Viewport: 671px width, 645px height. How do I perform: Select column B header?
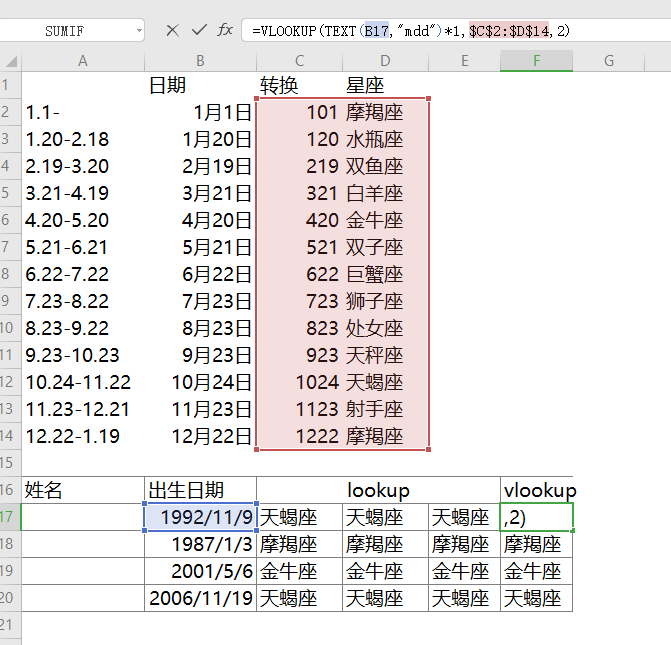click(x=200, y=61)
